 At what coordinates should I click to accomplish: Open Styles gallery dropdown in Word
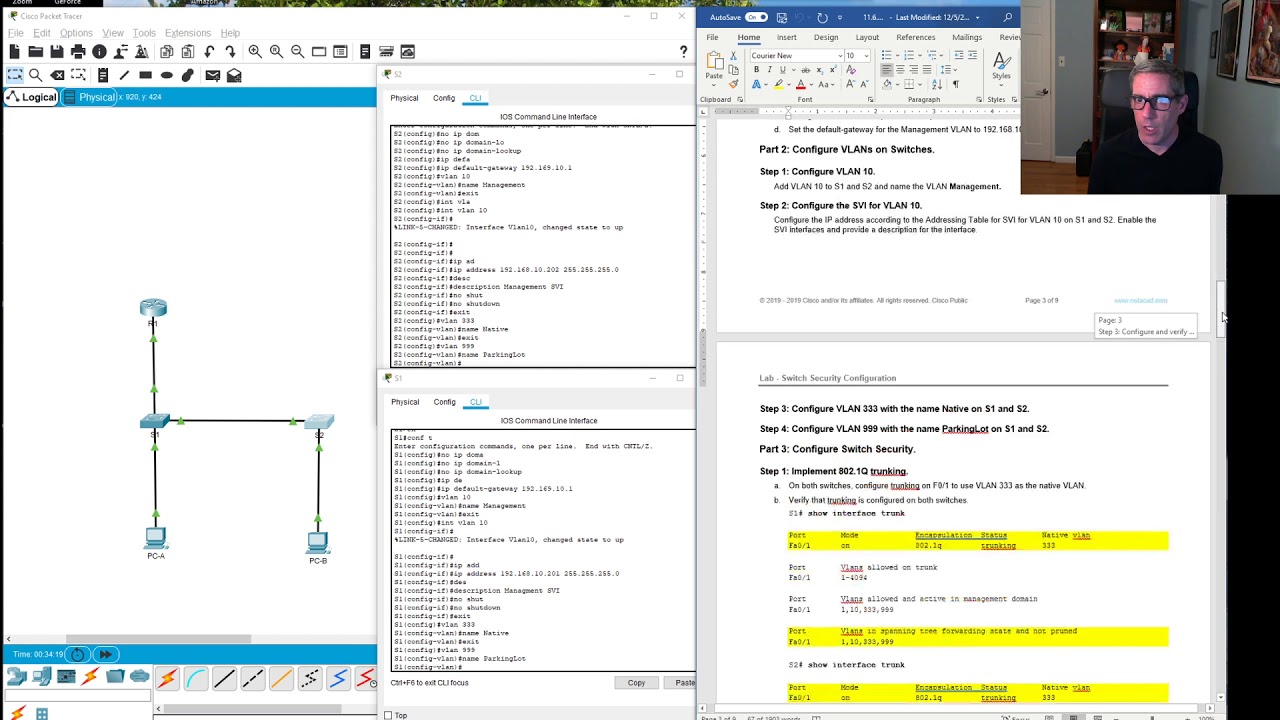point(1001,85)
